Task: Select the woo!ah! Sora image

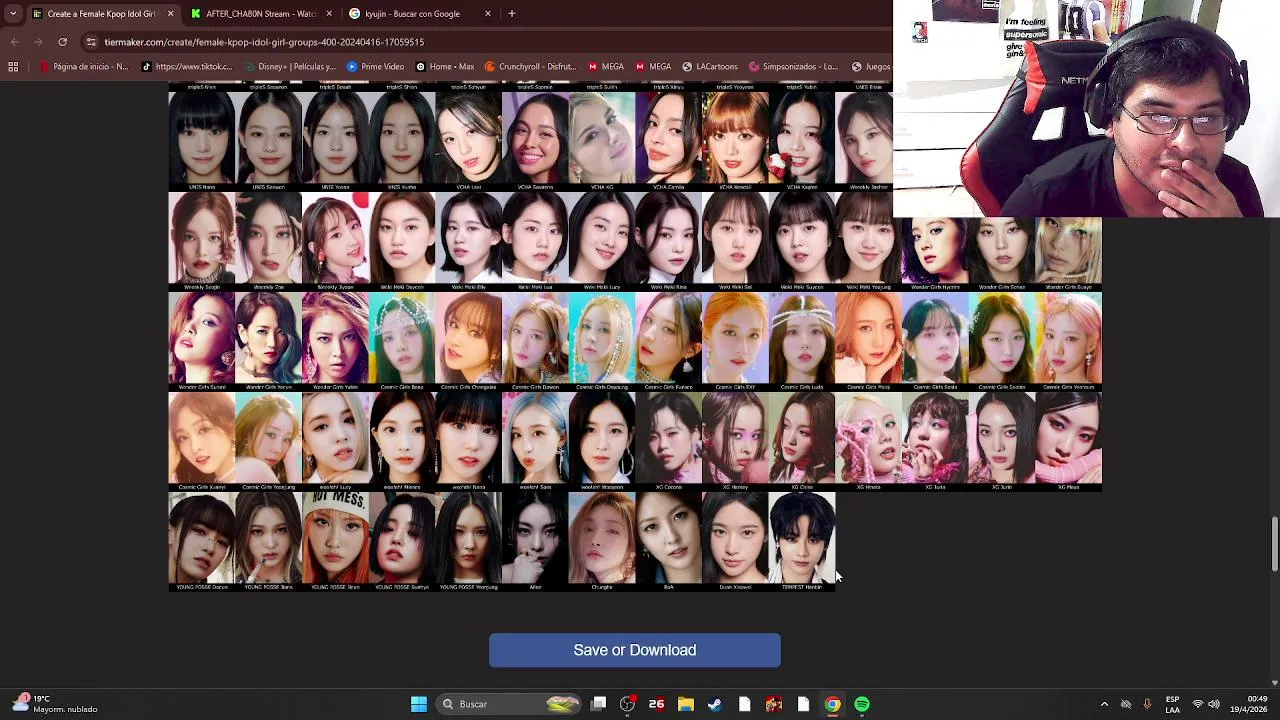Action: pos(535,441)
